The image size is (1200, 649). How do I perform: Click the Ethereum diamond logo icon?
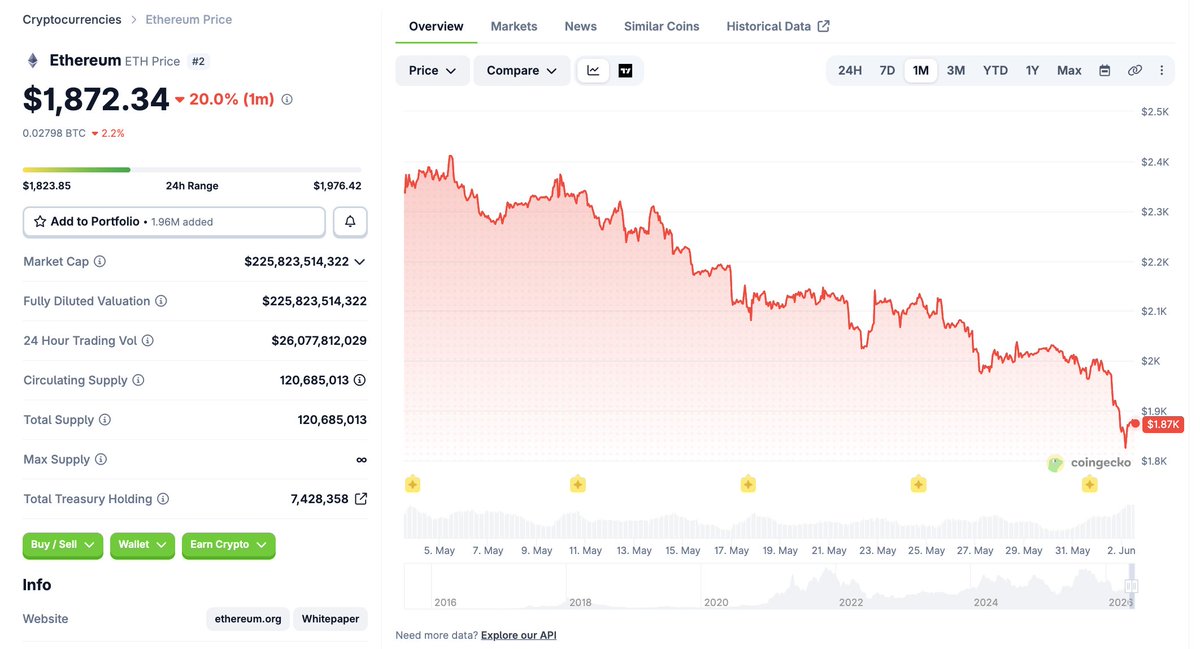point(32,60)
